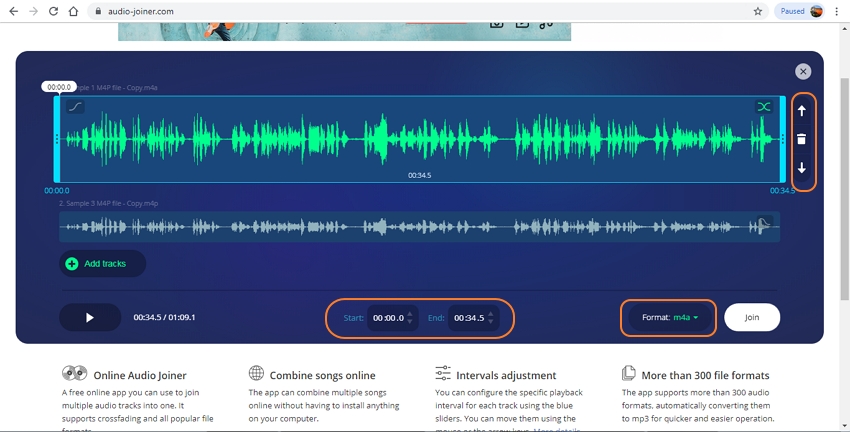Viewport: 850px width, 432px height.
Task: Bookmark this page with the star icon
Action: 758,11
